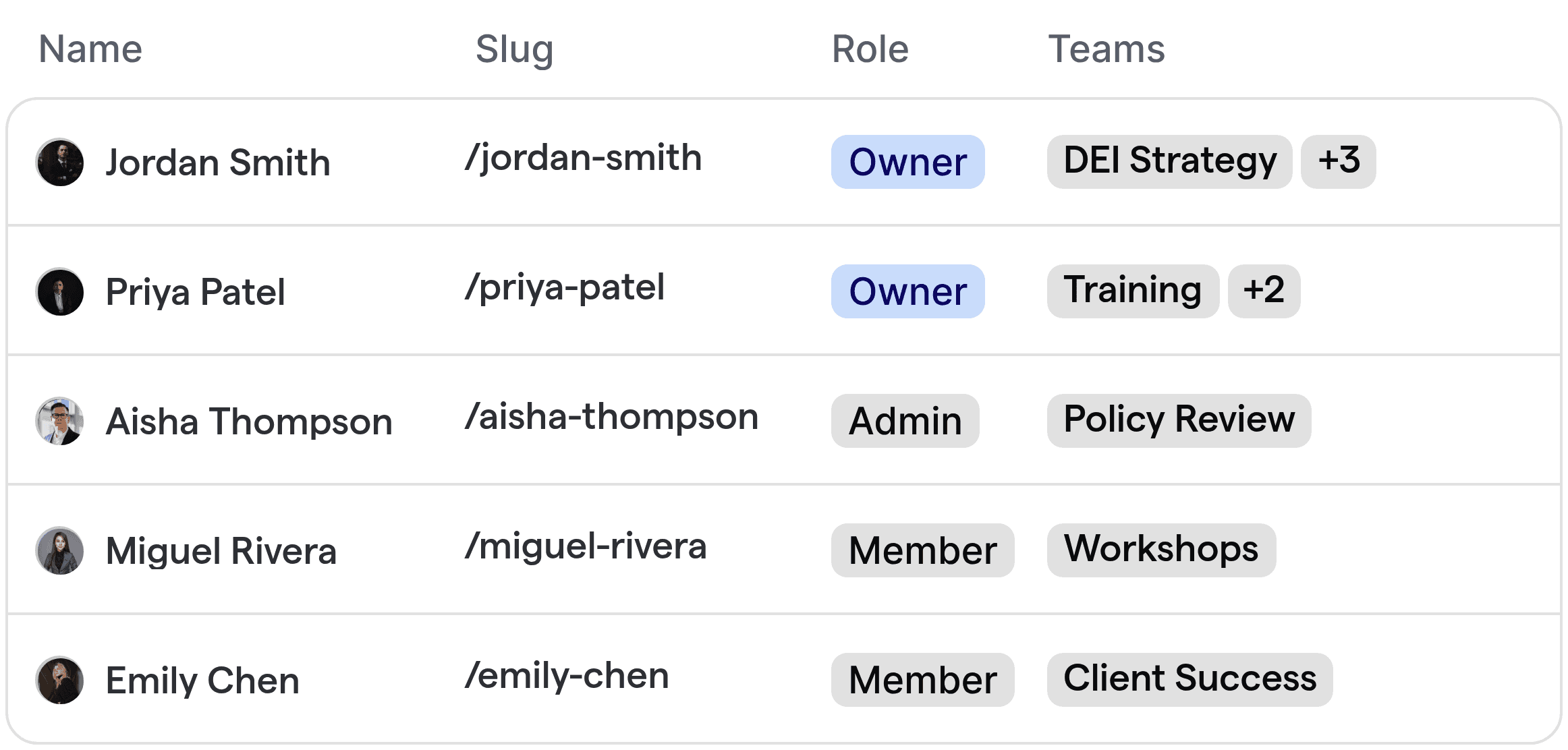The width and height of the screenshot is (1568, 750).
Task: Select the Admin badge for Aisha Thompson
Action: (x=905, y=421)
